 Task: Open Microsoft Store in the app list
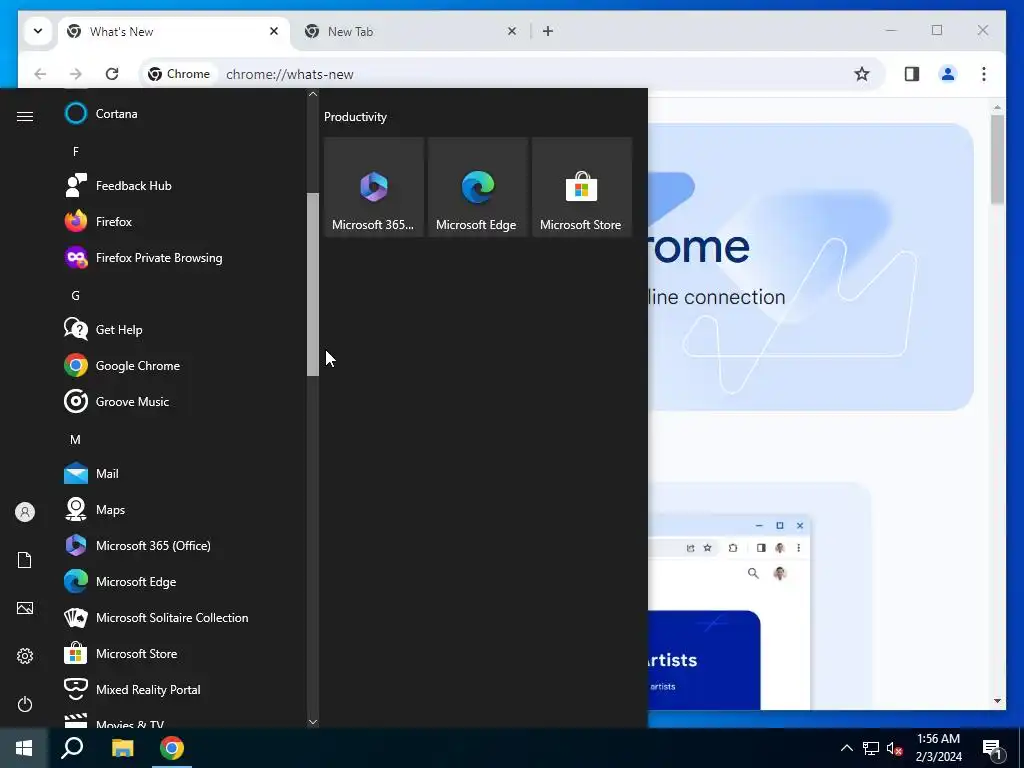(x=183, y=653)
